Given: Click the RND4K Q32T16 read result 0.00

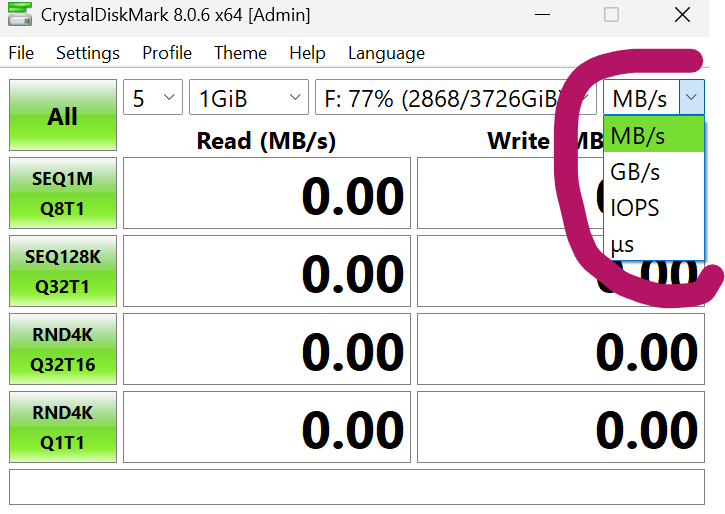Looking at the screenshot, I should [267, 349].
